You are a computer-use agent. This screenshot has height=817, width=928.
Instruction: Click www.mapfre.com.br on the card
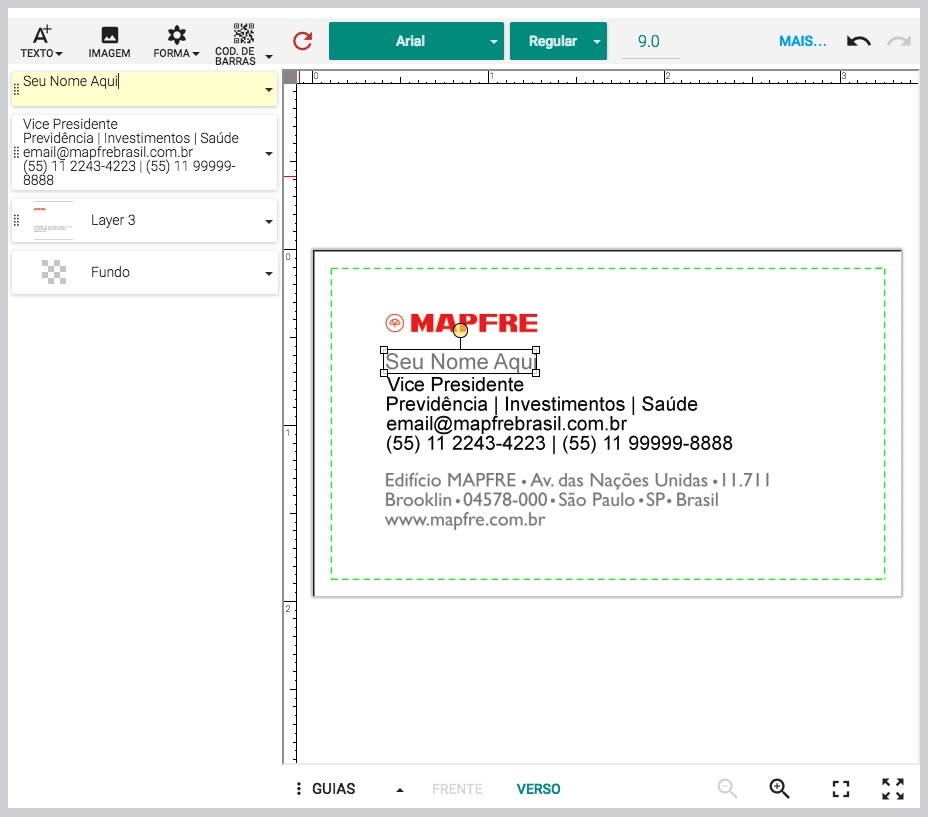465,520
